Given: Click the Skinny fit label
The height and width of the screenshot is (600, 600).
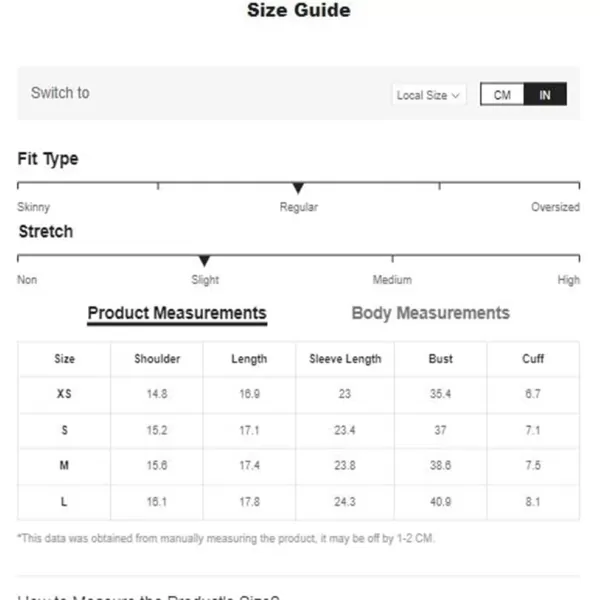Looking at the screenshot, I should 34,207.
